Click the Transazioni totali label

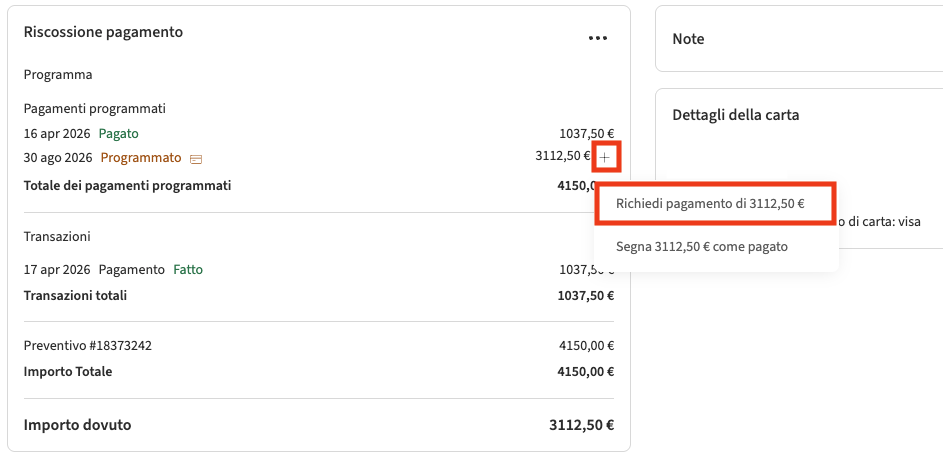coord(75,295)
